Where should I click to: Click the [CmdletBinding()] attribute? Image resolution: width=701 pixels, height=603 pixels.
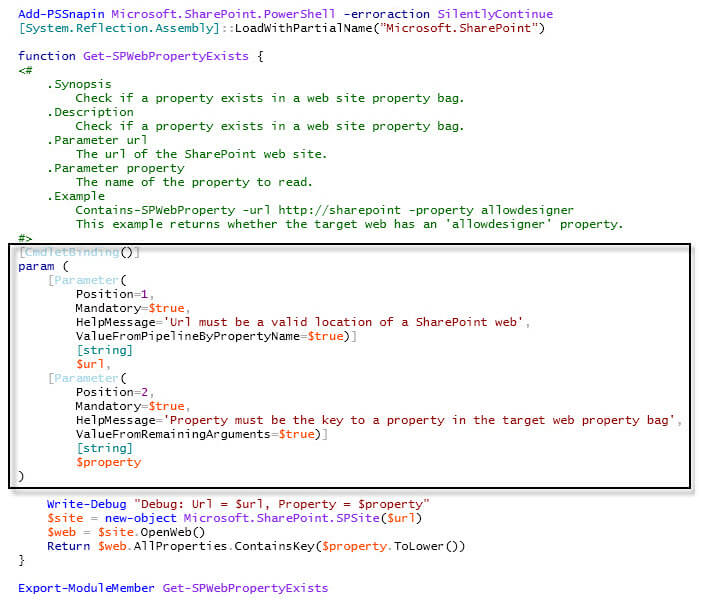point(79,253)
